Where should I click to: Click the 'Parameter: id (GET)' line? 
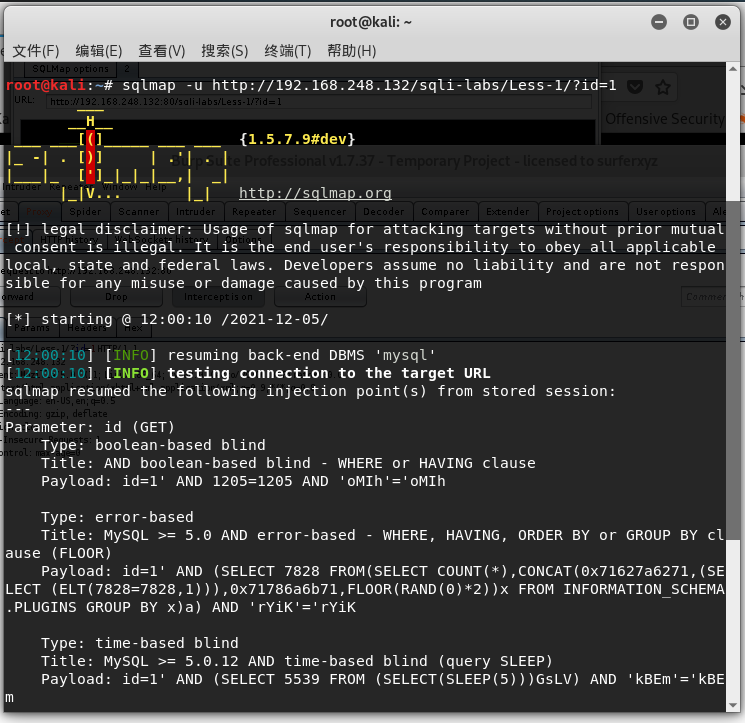coord(90,427)
